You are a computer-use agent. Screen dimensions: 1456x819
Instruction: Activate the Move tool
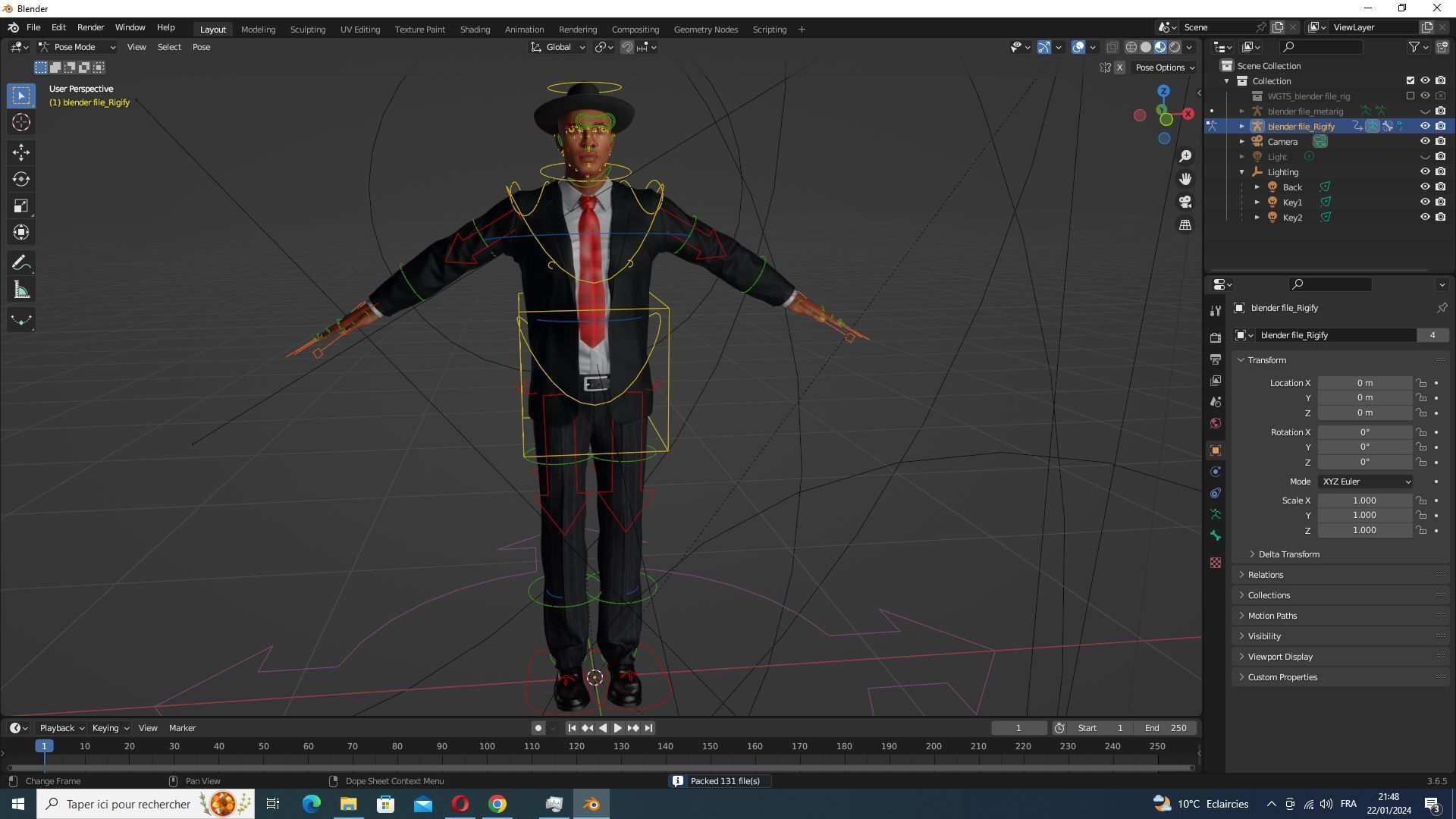pyautogui.click(x=20, y=152)
